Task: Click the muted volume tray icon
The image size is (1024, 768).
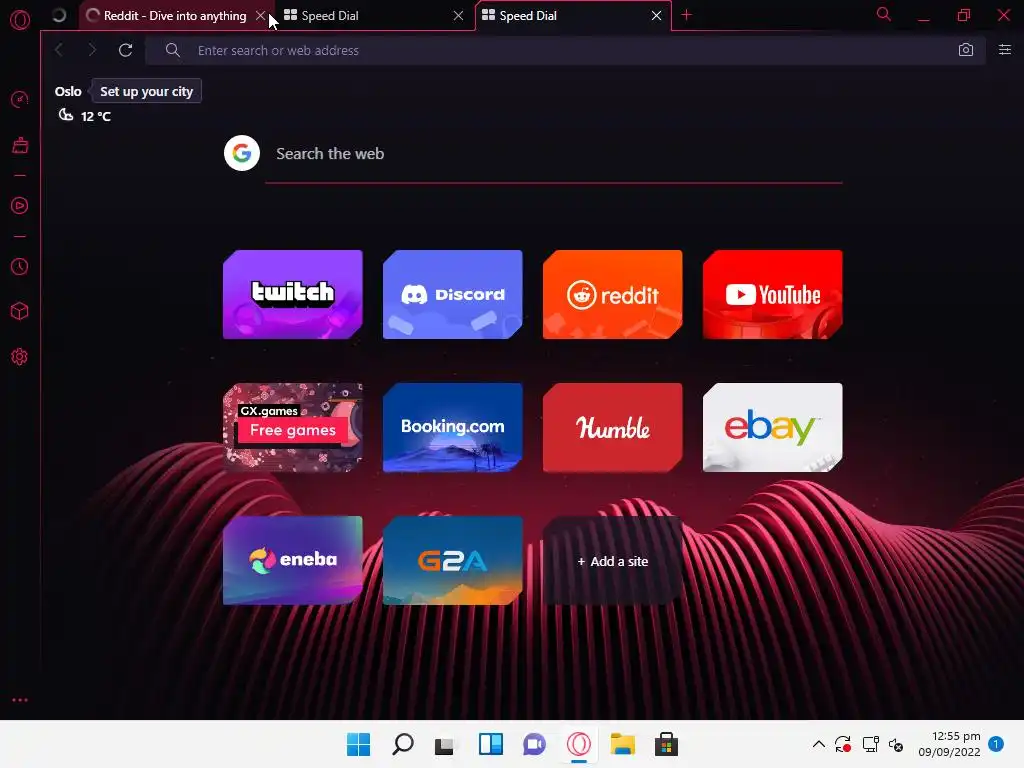Action: (896, 744)
